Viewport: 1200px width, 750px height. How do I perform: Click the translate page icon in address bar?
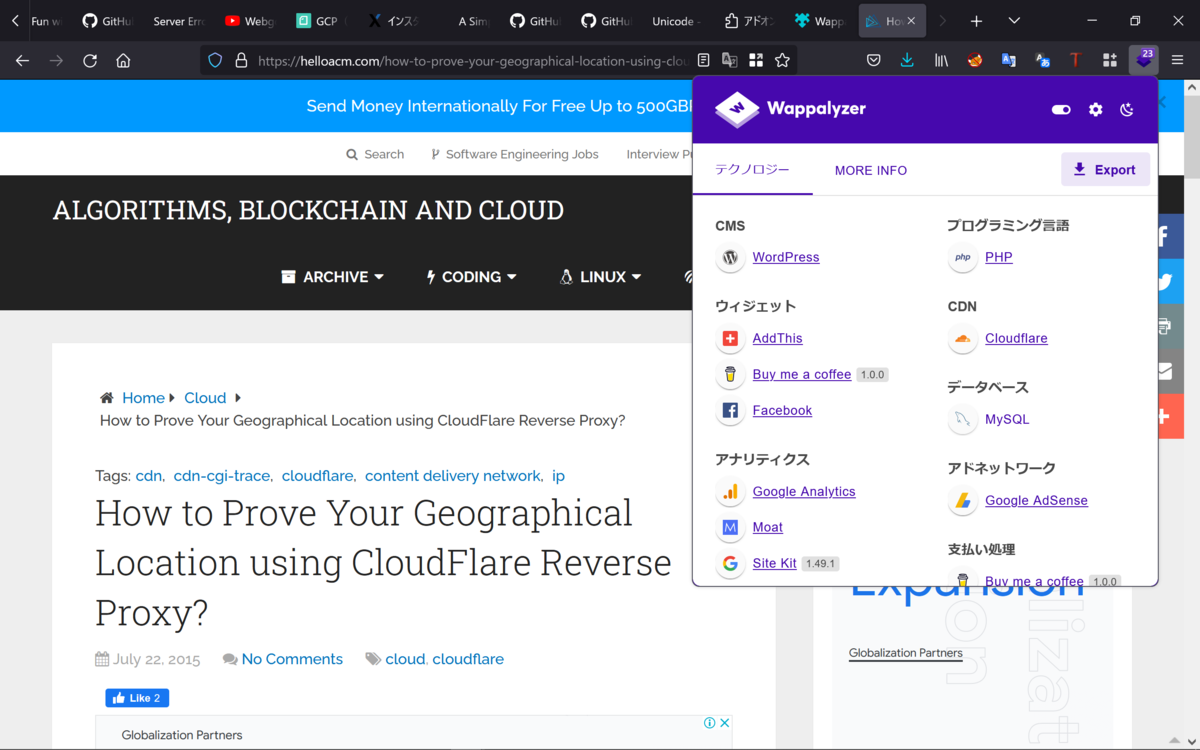coord(730,60)
